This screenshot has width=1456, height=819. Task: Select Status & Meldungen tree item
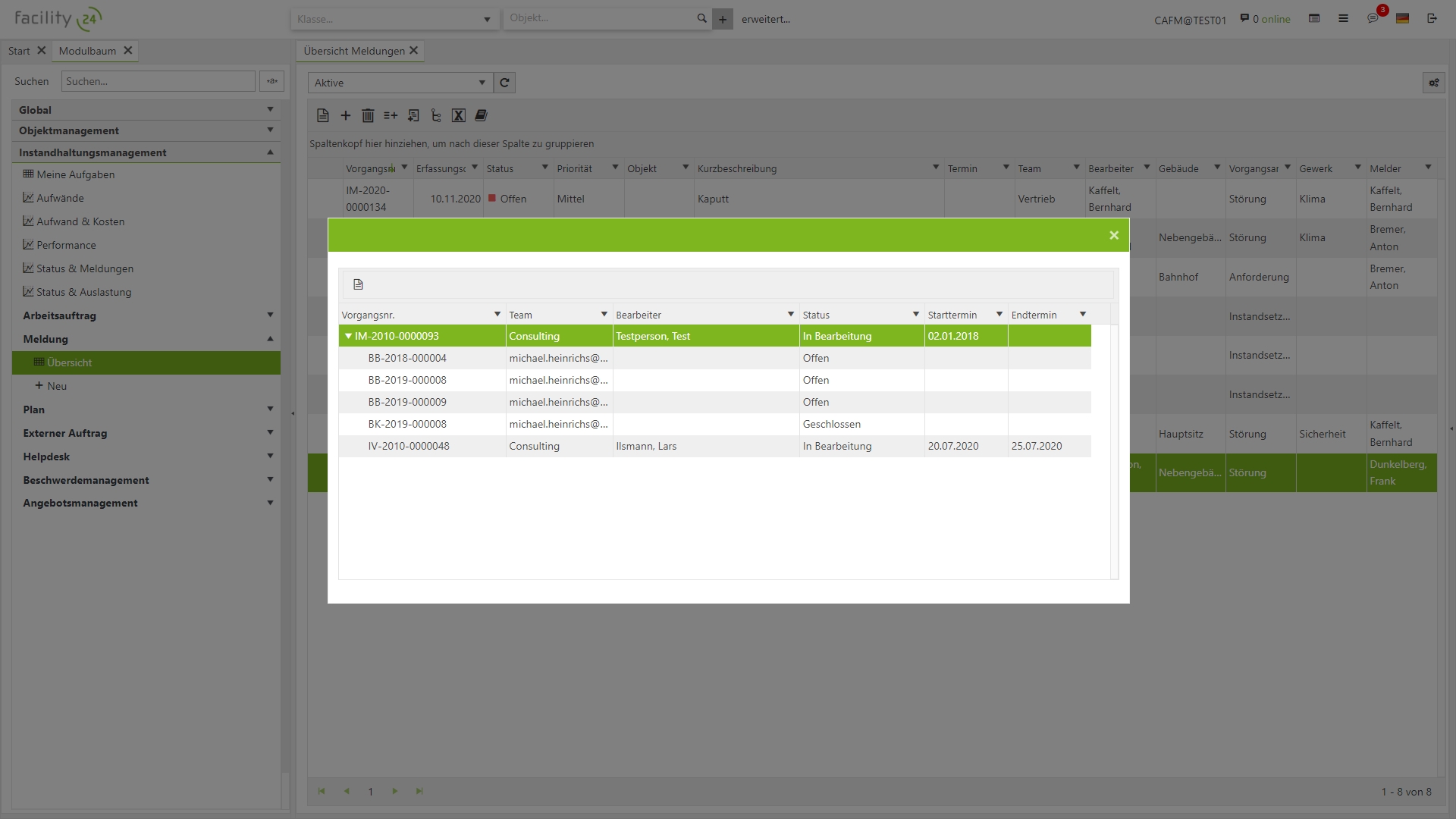point(85,268)
